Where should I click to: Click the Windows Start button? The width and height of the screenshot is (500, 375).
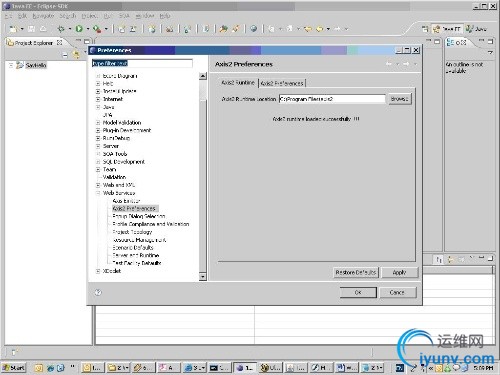pos(14,368)
